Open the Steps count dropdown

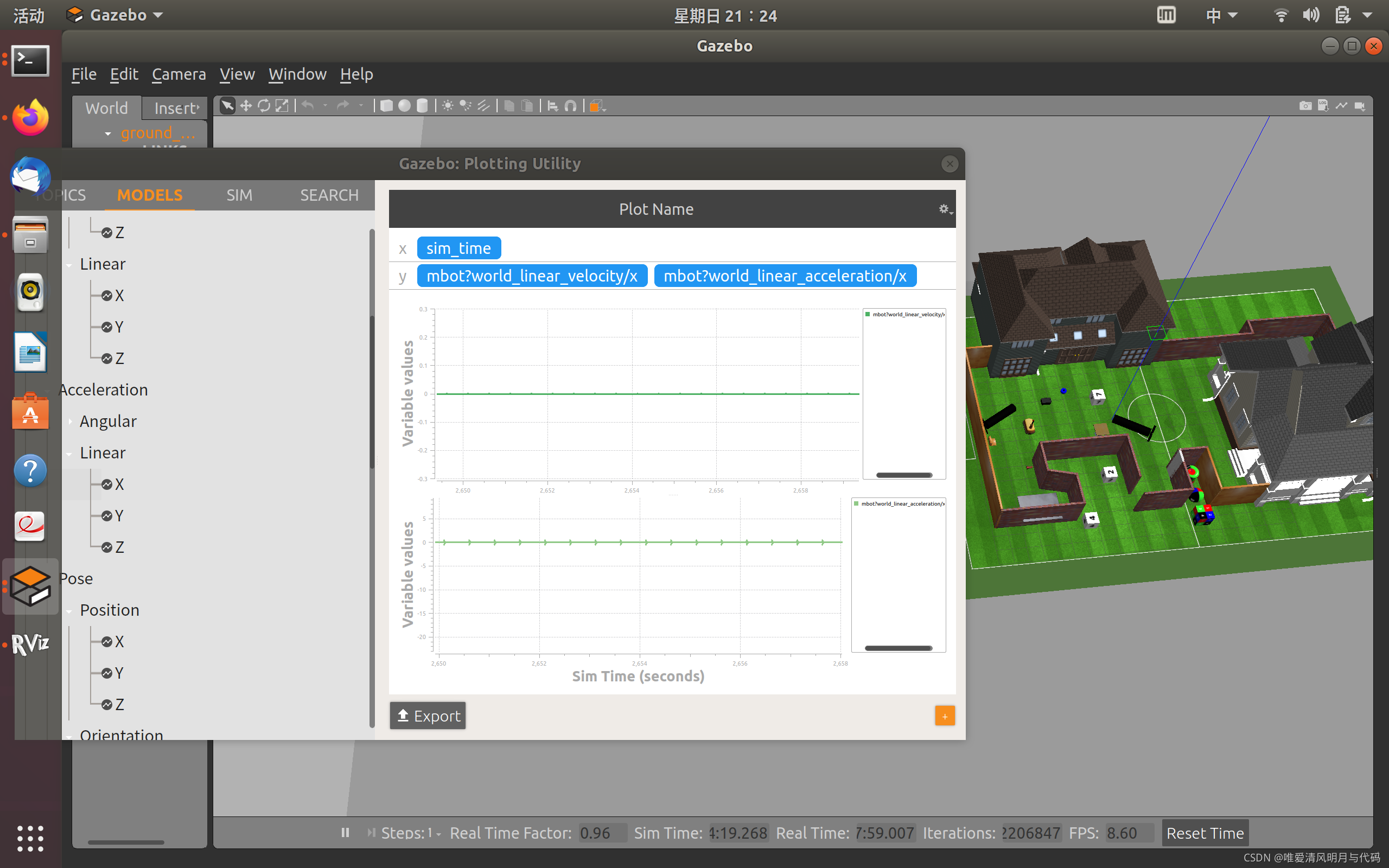(434, 833)
